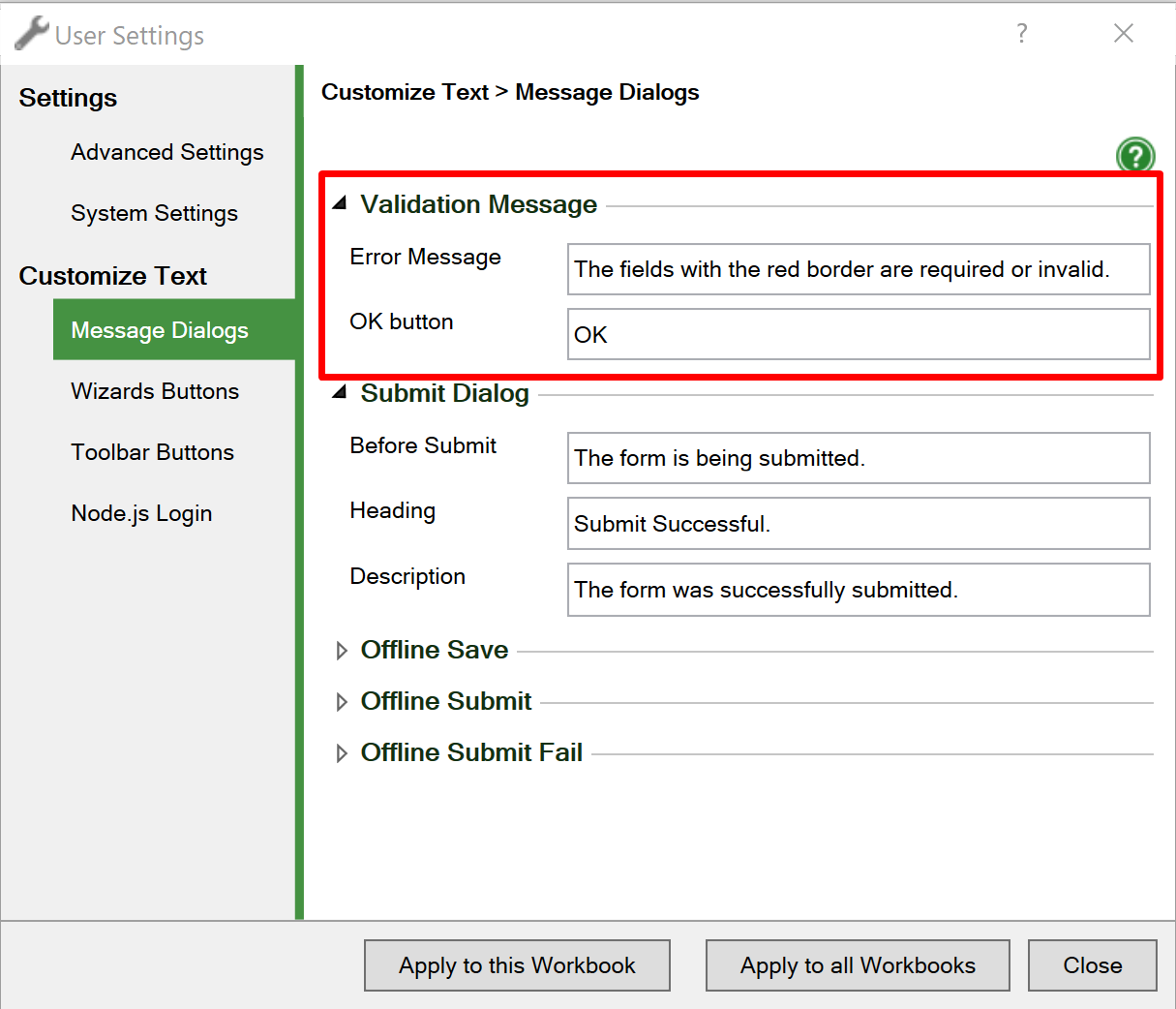Click the Offline Submit arrow icon
The height and width of the screenshot is (1009, 1176).
click(x=341, y=701)
